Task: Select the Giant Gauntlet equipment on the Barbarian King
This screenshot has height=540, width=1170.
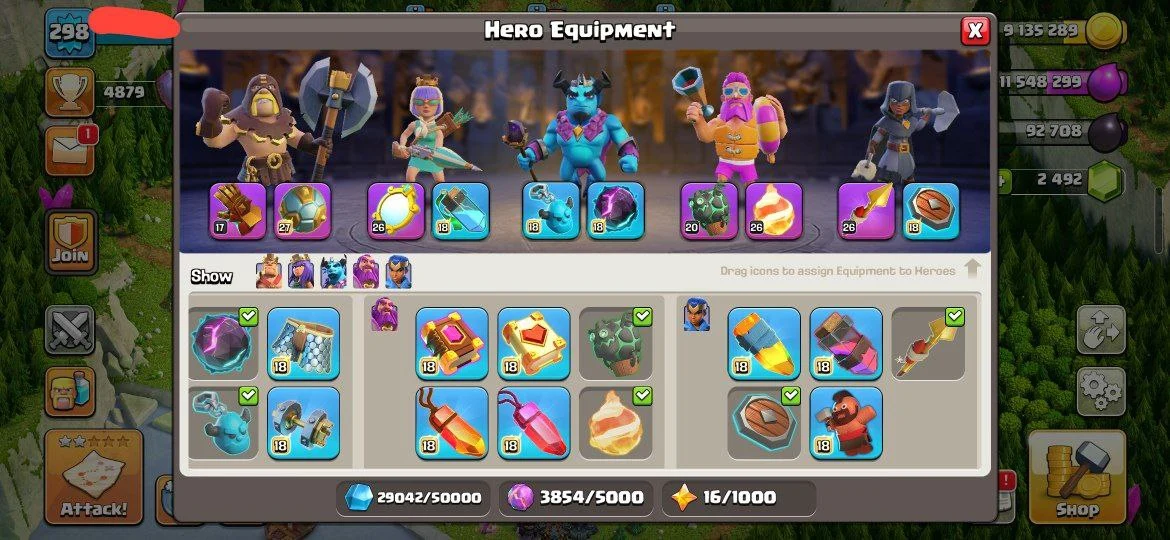Action: pyautogui.click(x=238, y=211)
